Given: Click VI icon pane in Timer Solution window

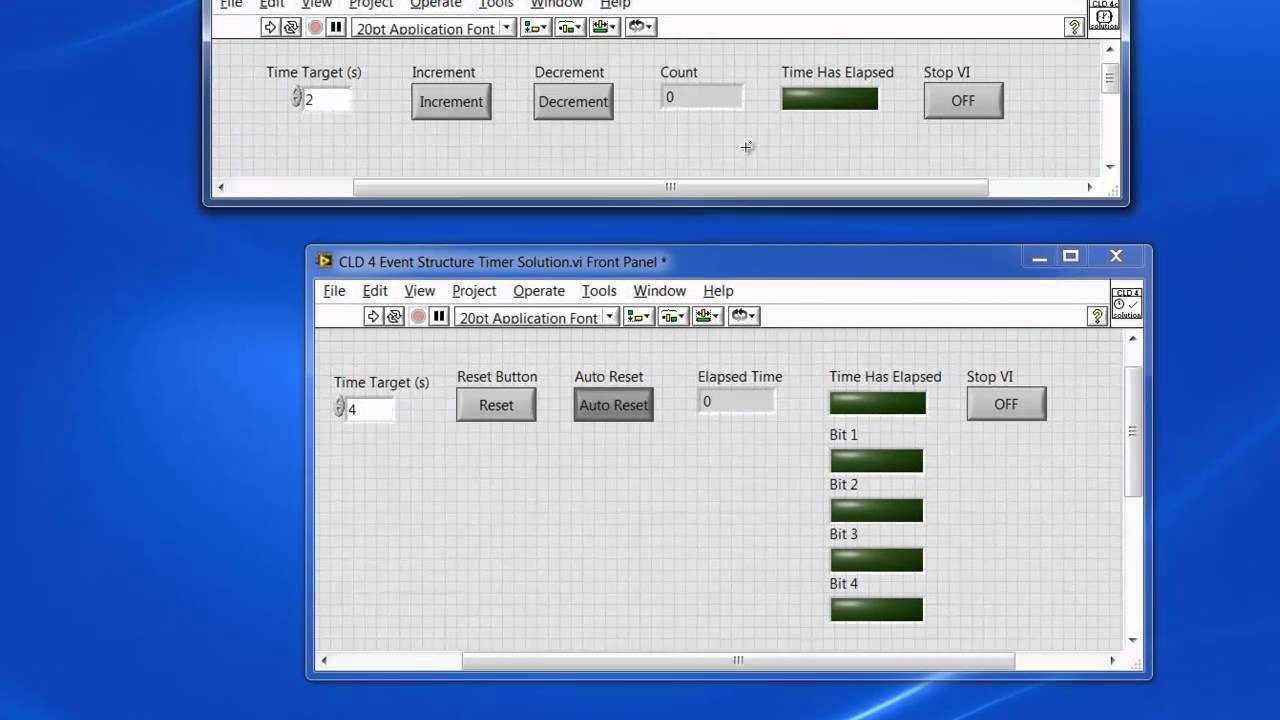Looking at the screenshot, I should (x=1127, y=303).
